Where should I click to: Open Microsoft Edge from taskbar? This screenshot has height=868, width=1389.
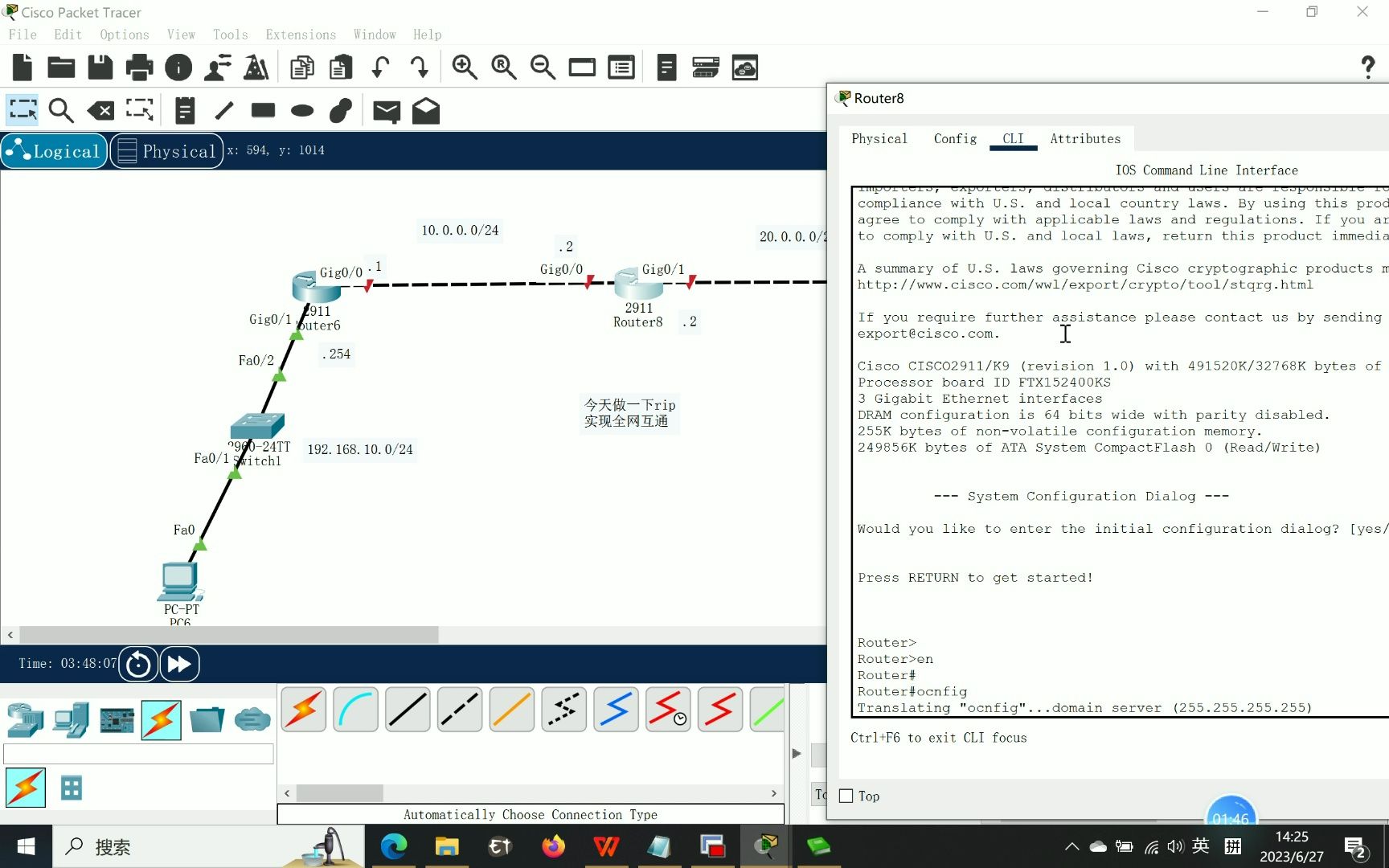click(x=394, y=846)
